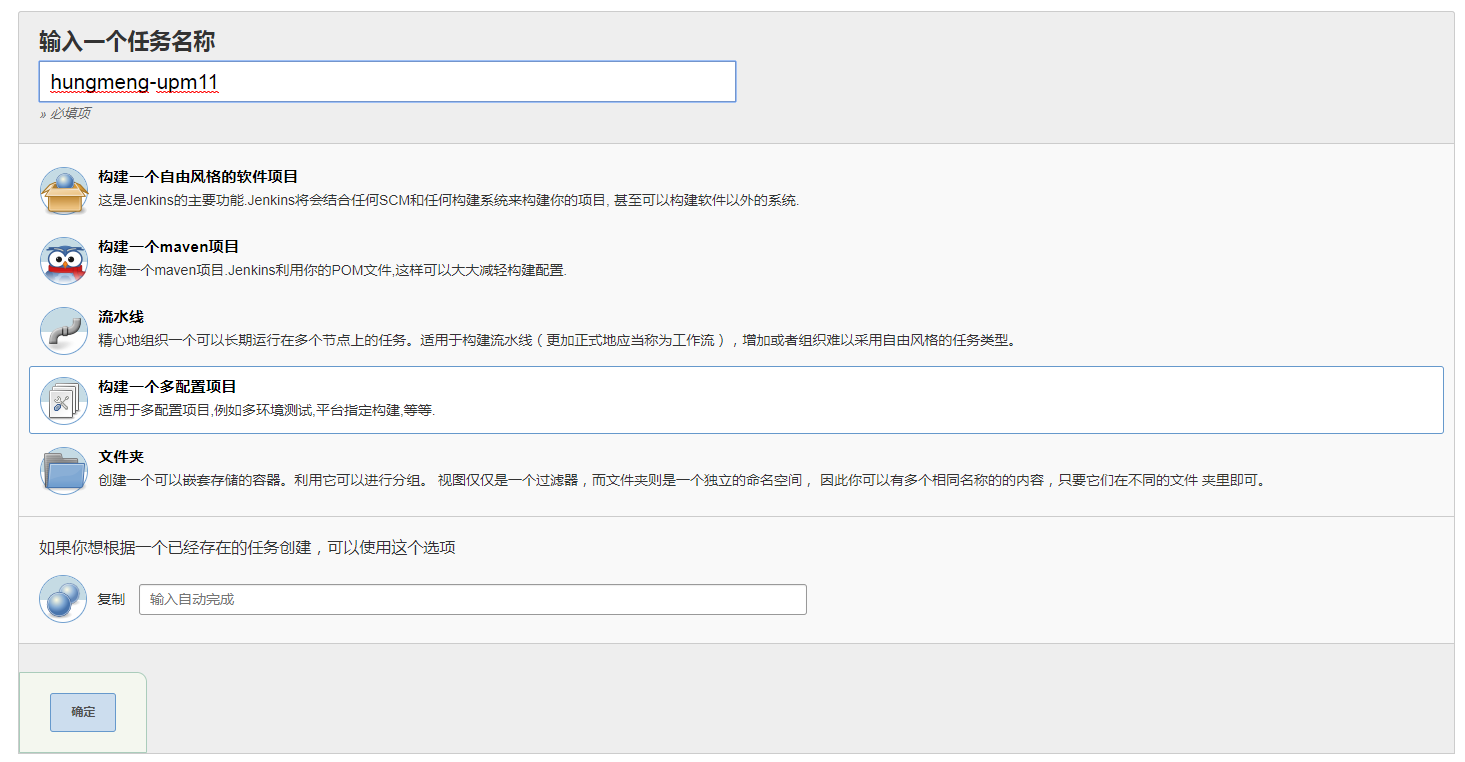Select the folder item icon

64,471
